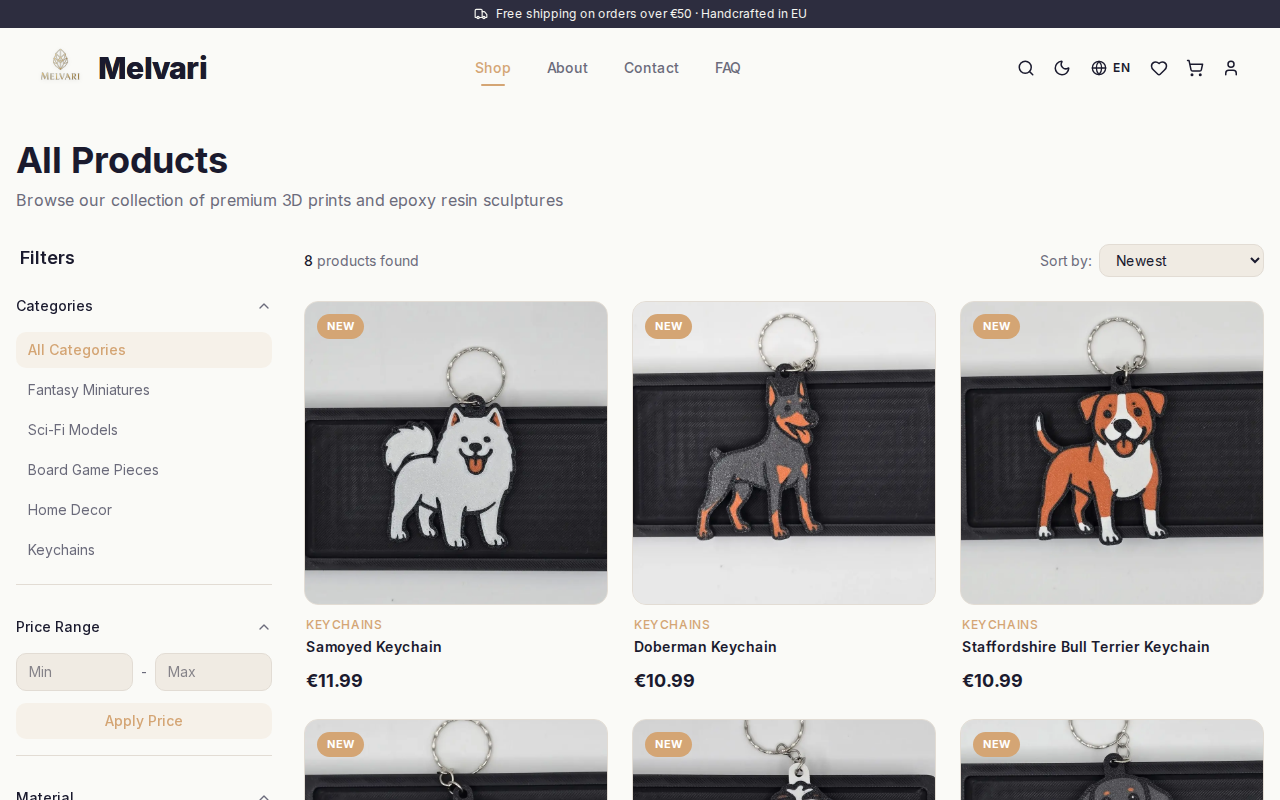Open the search icon in header
Image resolution: width=1280 pixels, height=800 pixels.
1026,68
